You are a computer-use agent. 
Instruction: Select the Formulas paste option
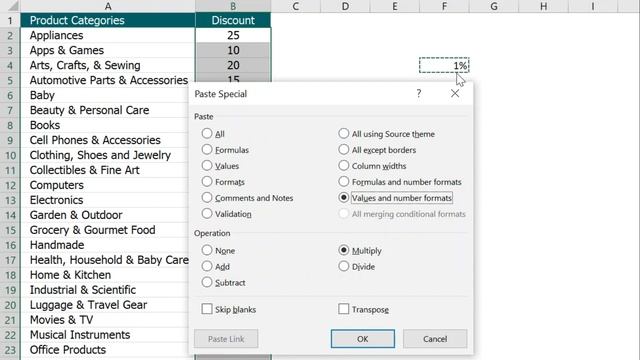tap(225, 149)
